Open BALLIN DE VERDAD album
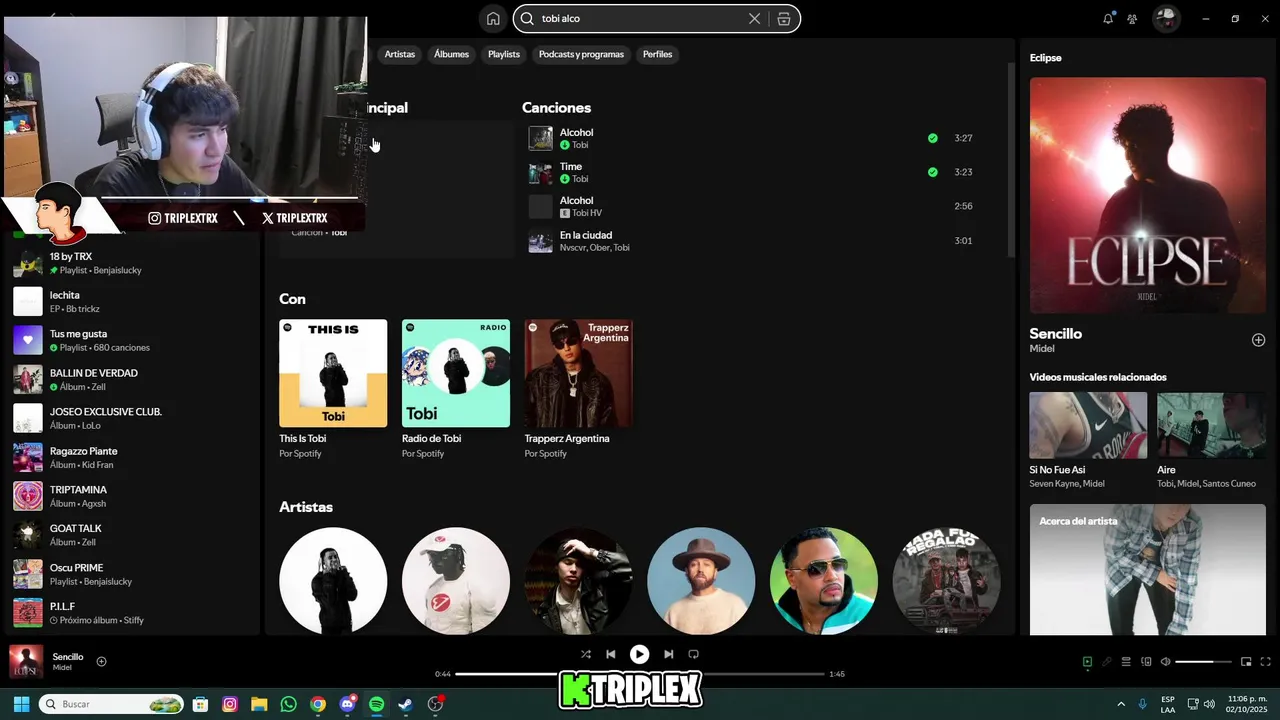This screenshot has width=1280, height=720. (x=130, y=380)
